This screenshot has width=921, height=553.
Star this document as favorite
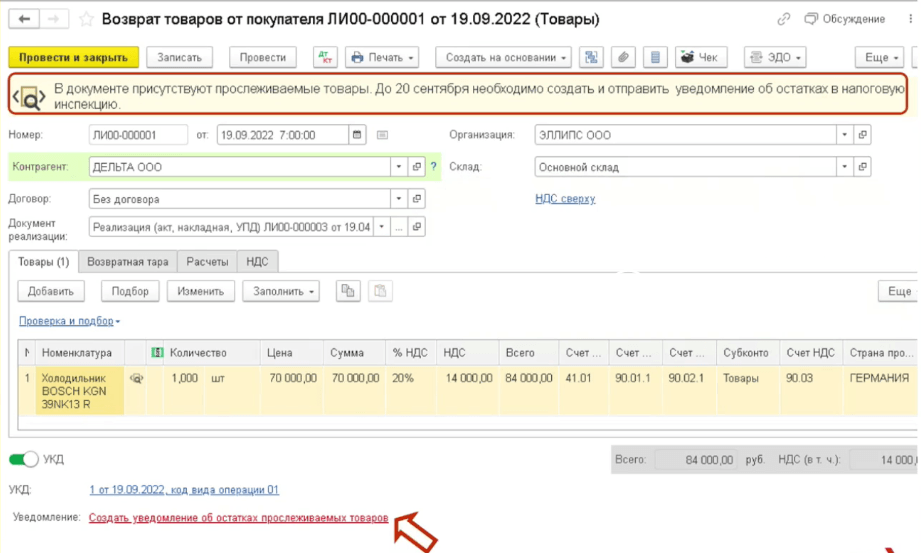pyautogui.click(x=86, y=19)
